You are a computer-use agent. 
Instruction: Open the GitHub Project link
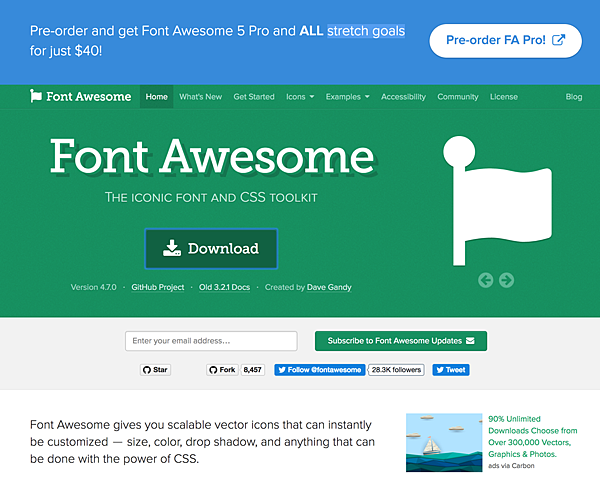[x=158, y=287]
